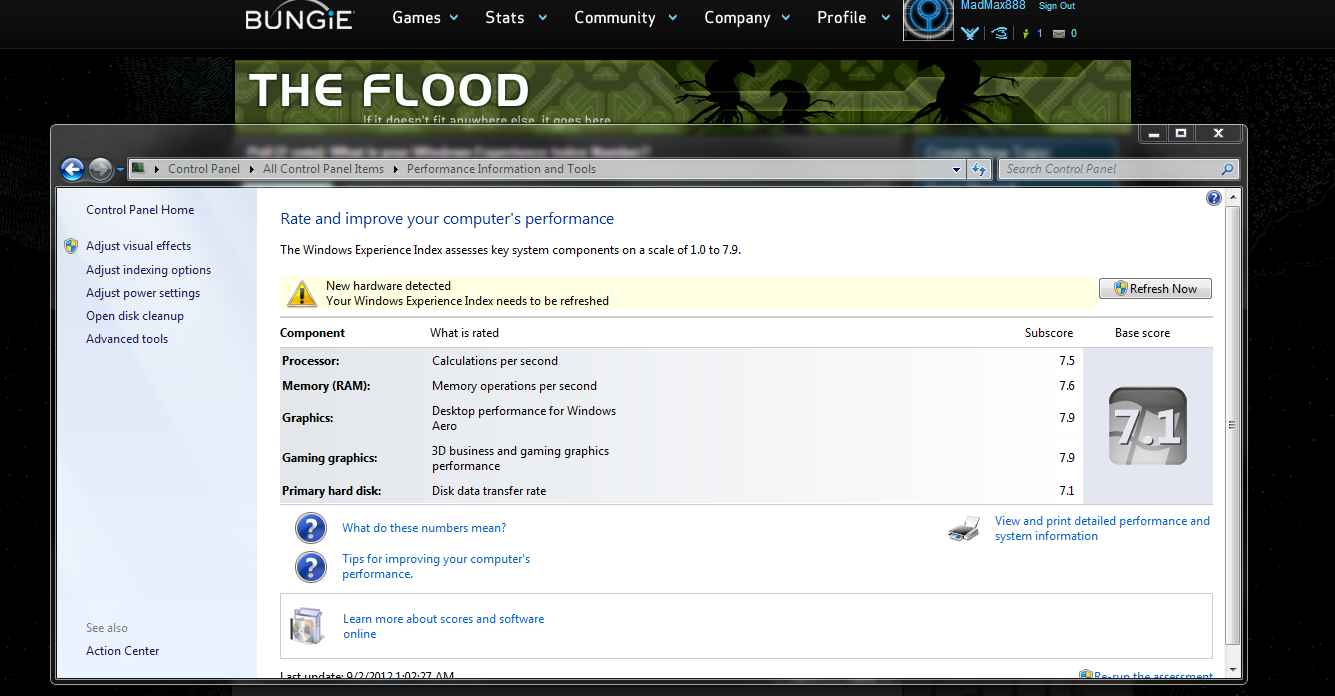This screenshot has width=1335, height=696.
Task: Open Adjust power settings
Action: [x=143, y=293]
